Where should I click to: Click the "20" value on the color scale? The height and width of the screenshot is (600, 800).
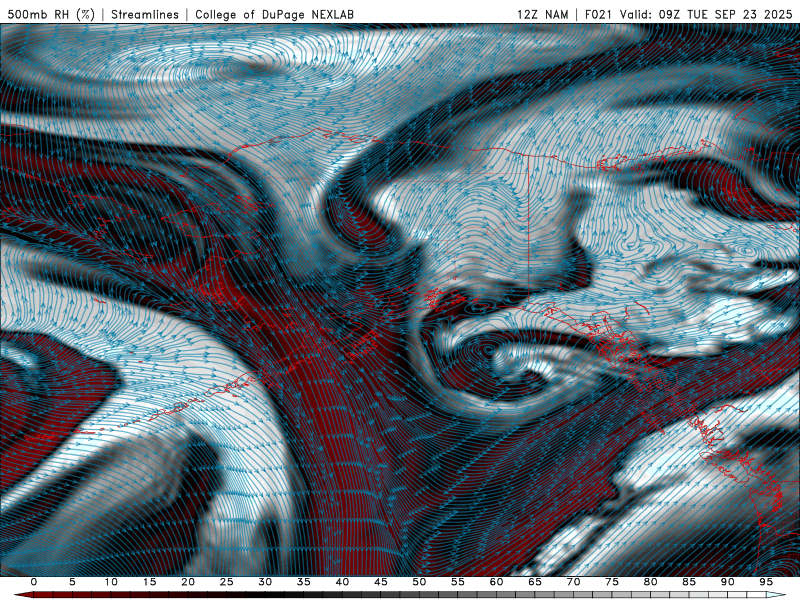pyautogui.click(x=188, y=582)
